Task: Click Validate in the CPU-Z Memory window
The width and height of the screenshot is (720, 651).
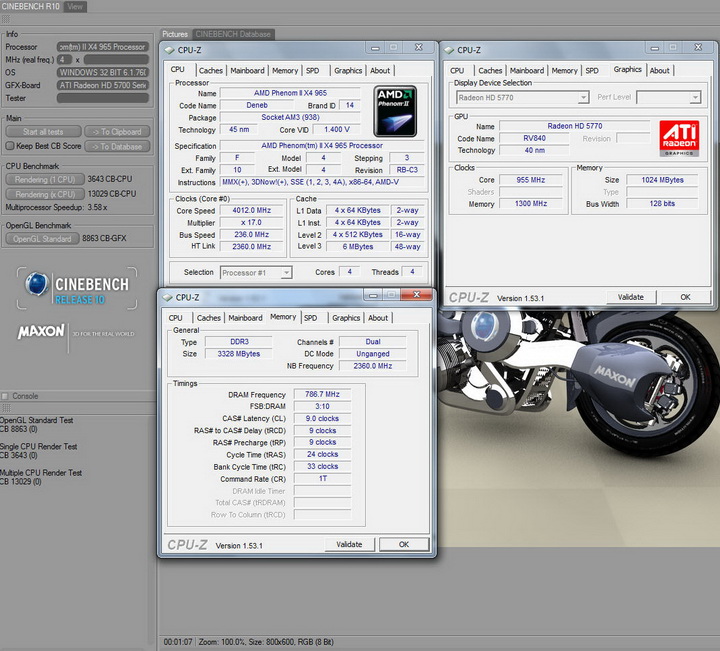Action: (x=349, y=544)
